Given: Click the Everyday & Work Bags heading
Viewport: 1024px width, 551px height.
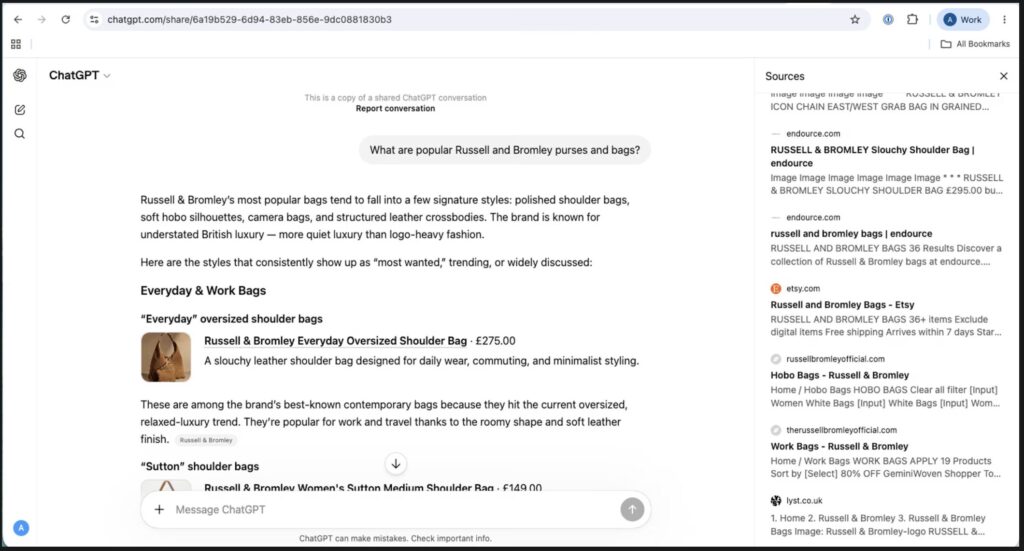Looking at the screenshot, I should pyautogui.click(x=203, y=291).
